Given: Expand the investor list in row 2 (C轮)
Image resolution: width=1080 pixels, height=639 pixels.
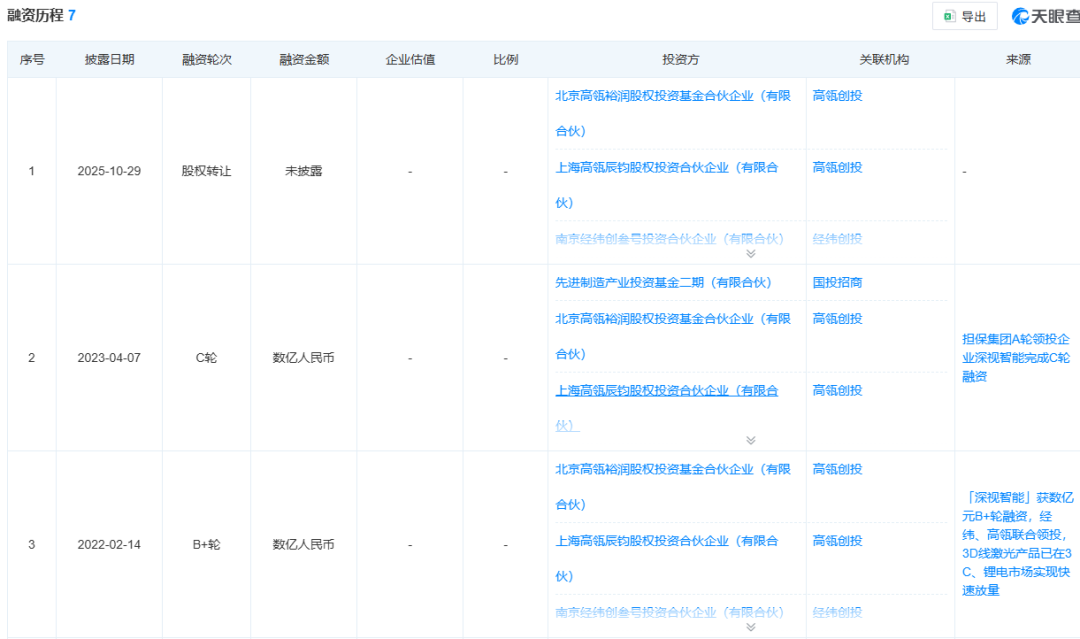Looking at the screenshot, I should pyautogui.click(x=751, y=441).
